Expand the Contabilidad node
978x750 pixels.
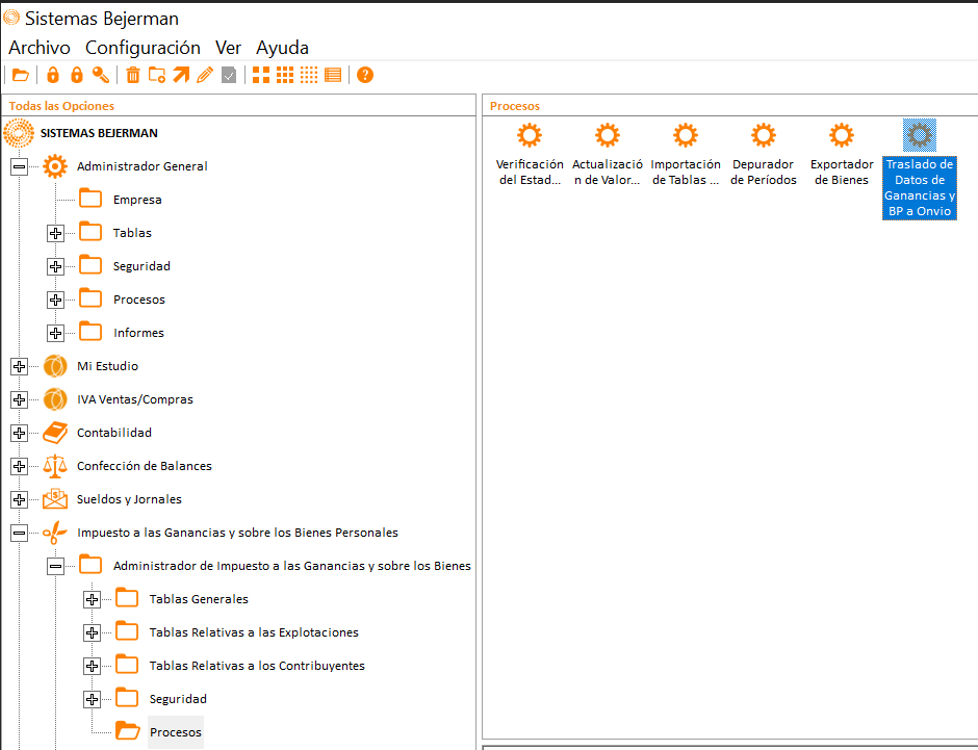[19, 433]
